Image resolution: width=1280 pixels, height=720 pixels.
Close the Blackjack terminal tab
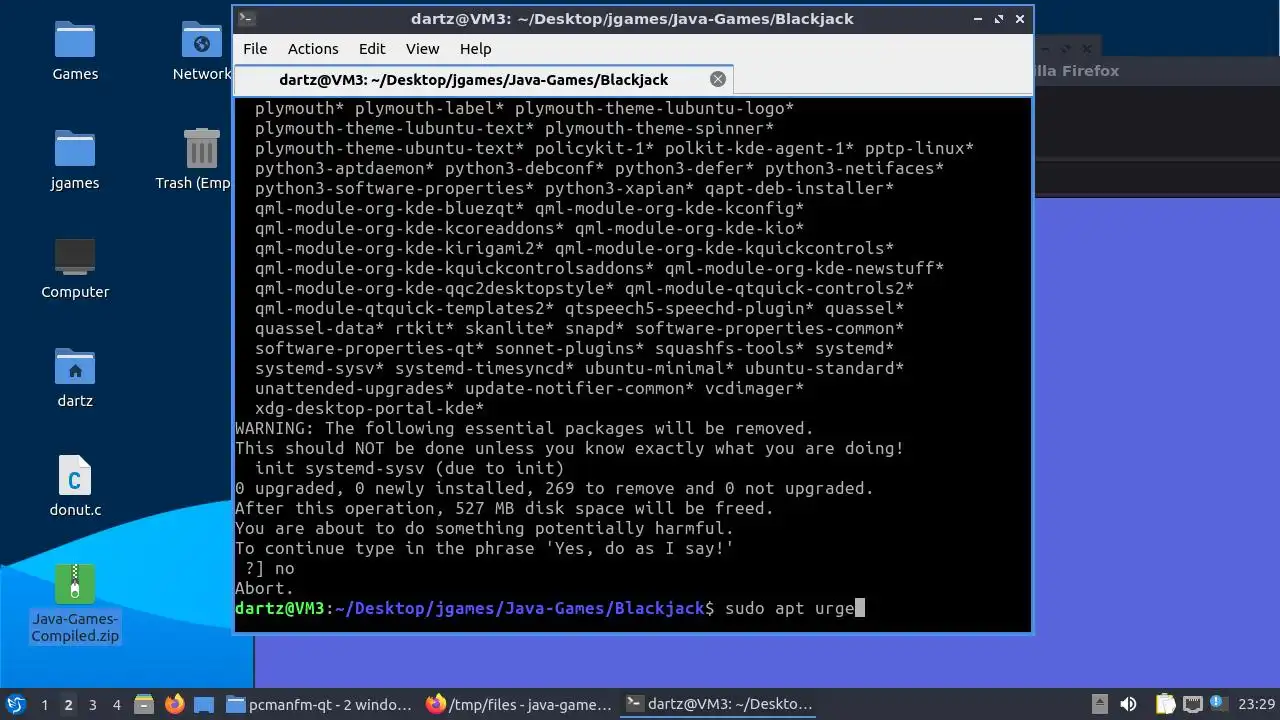pyautogui.click(x=718, y=79)
